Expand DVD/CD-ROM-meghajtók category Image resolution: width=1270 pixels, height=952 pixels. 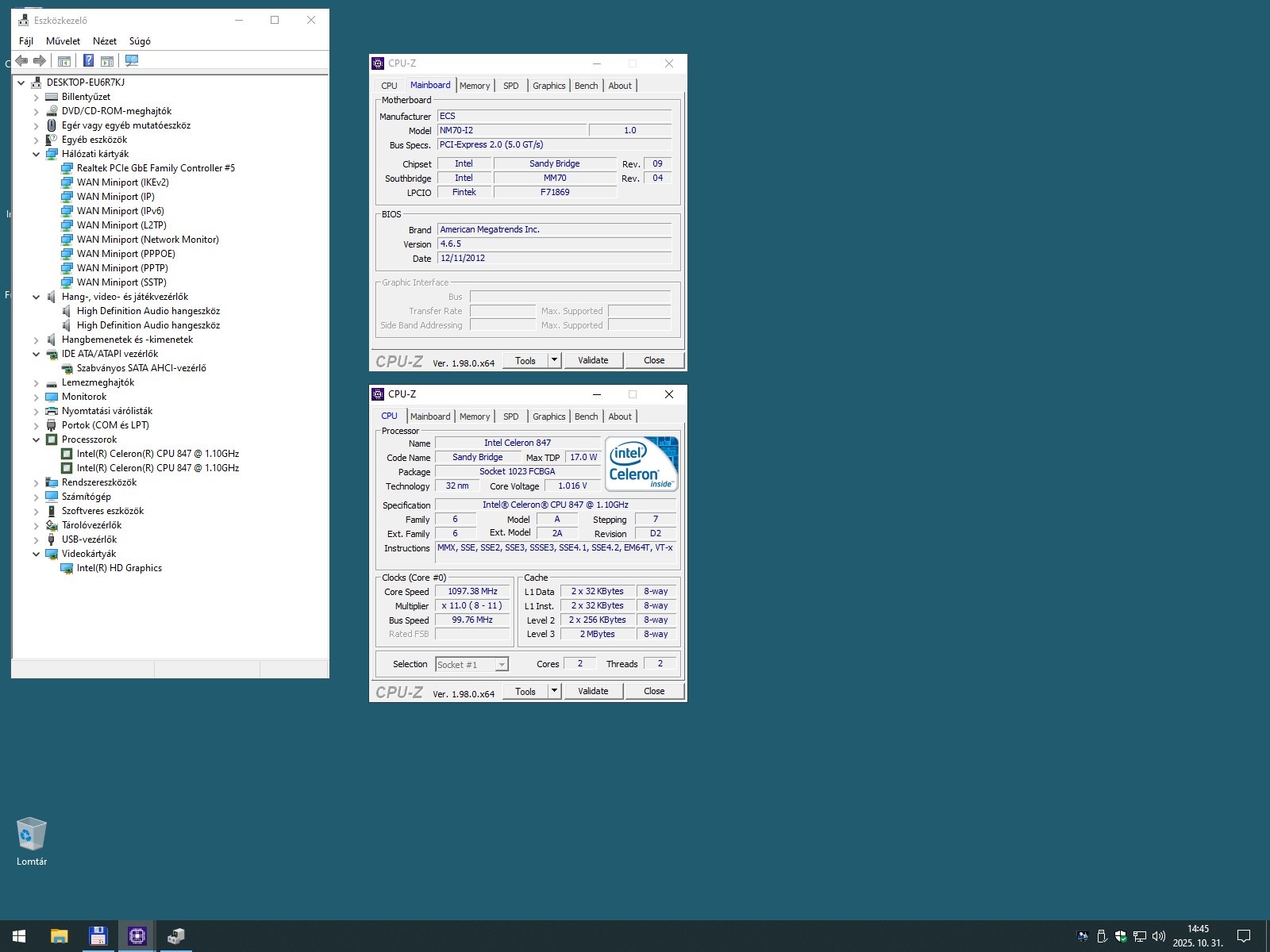pyautogui.click(x=36, y=111)
